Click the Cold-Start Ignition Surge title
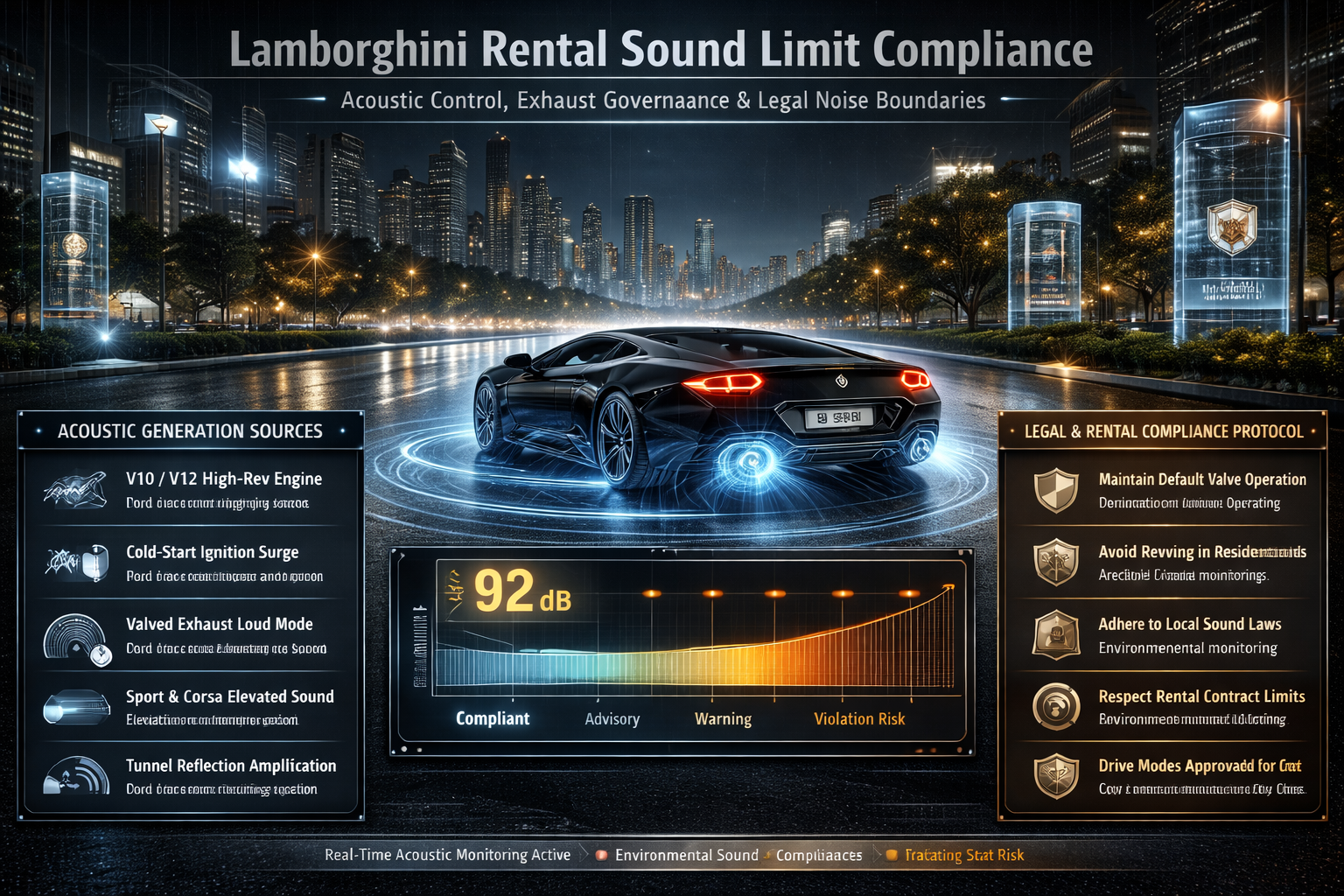The height and width of the screenshot is (896, 1344). tap(213, 552)
